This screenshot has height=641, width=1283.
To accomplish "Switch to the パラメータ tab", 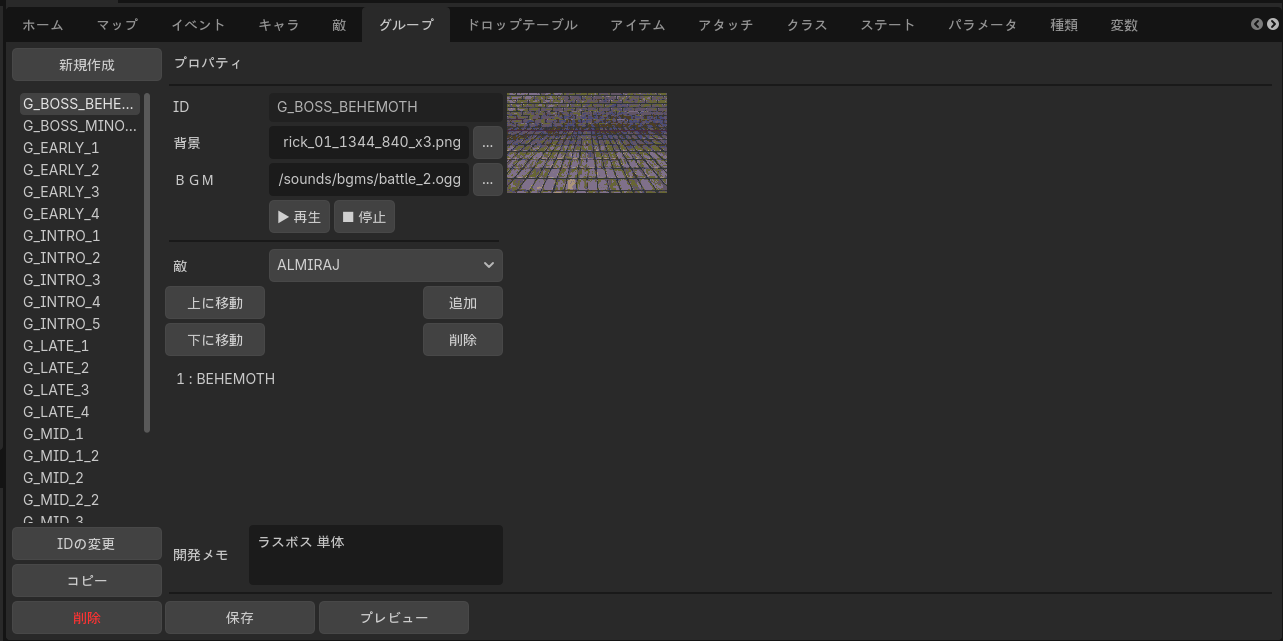I will [983, 25].
